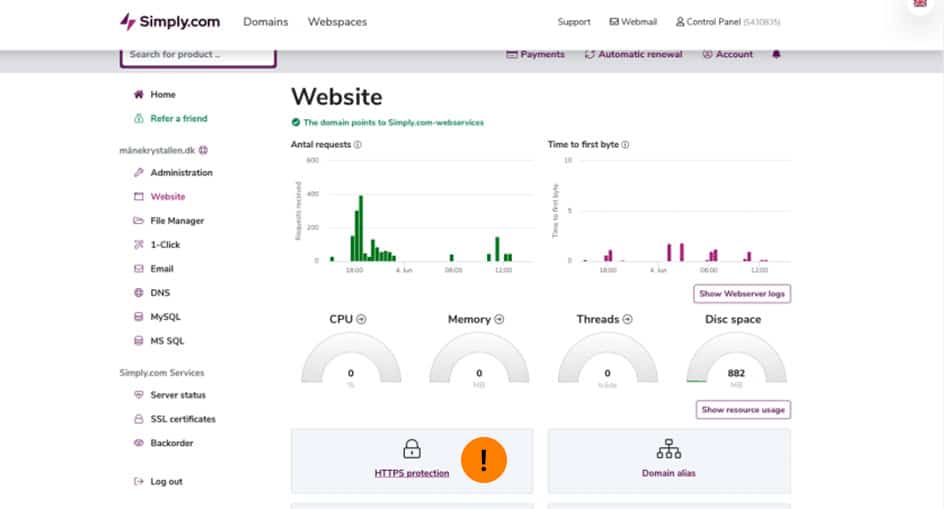Click the green checkmark domain status icon

tap(296, 122)
